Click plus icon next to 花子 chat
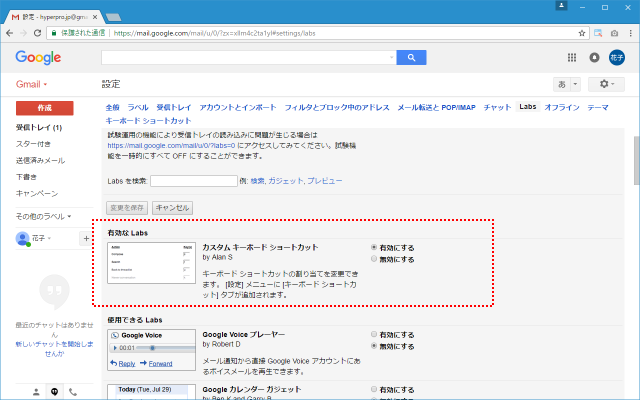Image resolution: width=640 pixels, height=400 pixels. point(86,238)
